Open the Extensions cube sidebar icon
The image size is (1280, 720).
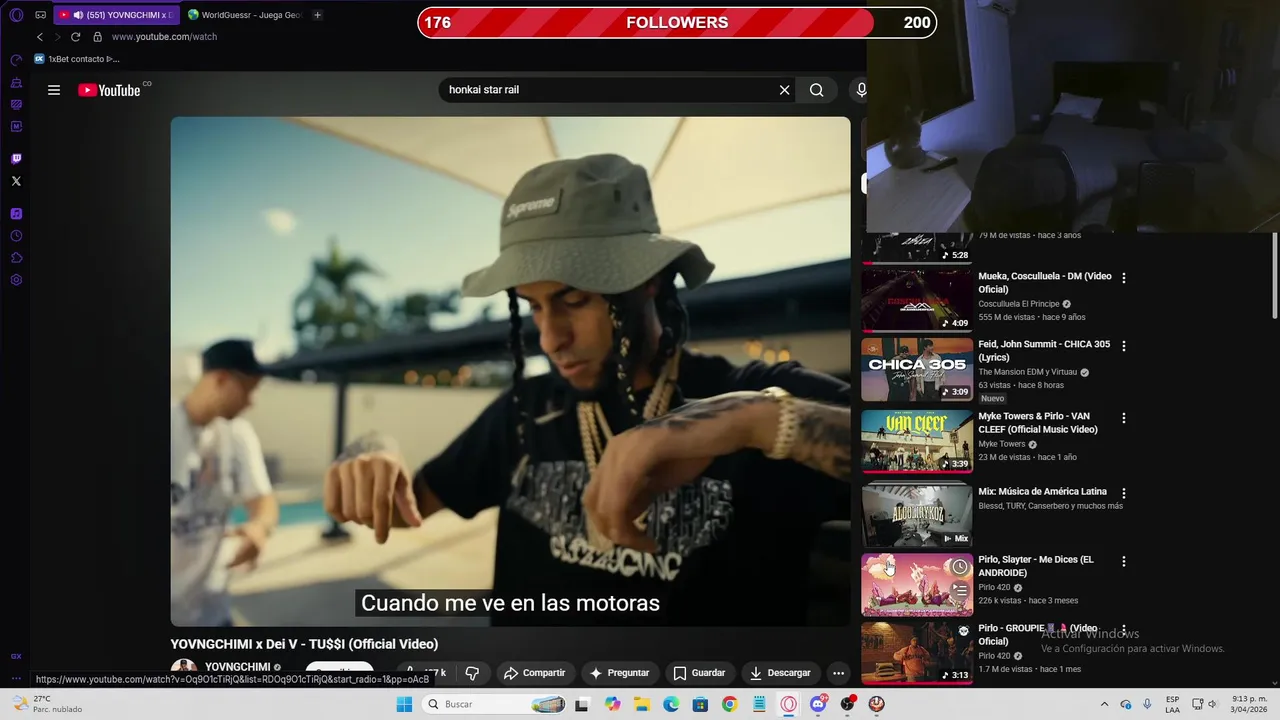pyautogui.click(x=16, y=258)
